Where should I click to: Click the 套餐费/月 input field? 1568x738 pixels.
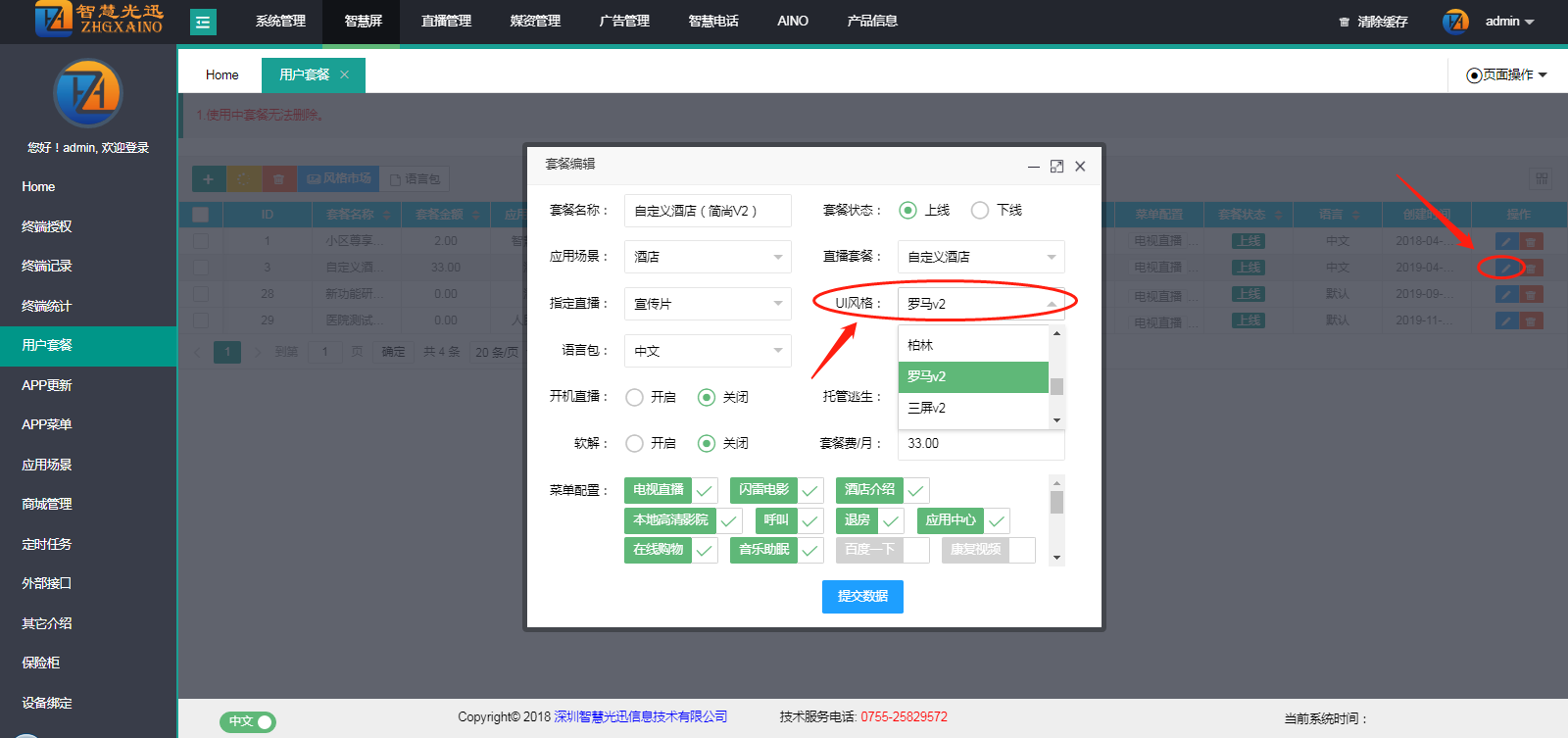(x=980, y=444)
